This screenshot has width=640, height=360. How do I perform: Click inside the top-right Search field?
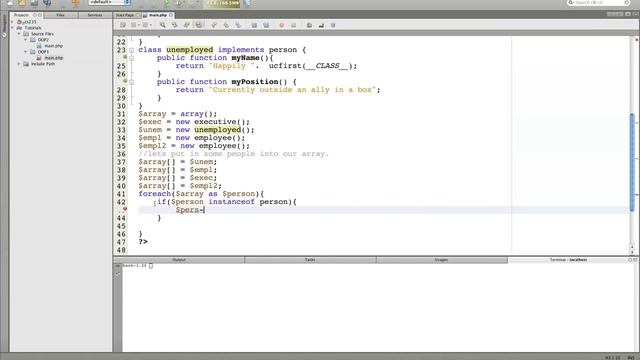[x=598, y=2]
